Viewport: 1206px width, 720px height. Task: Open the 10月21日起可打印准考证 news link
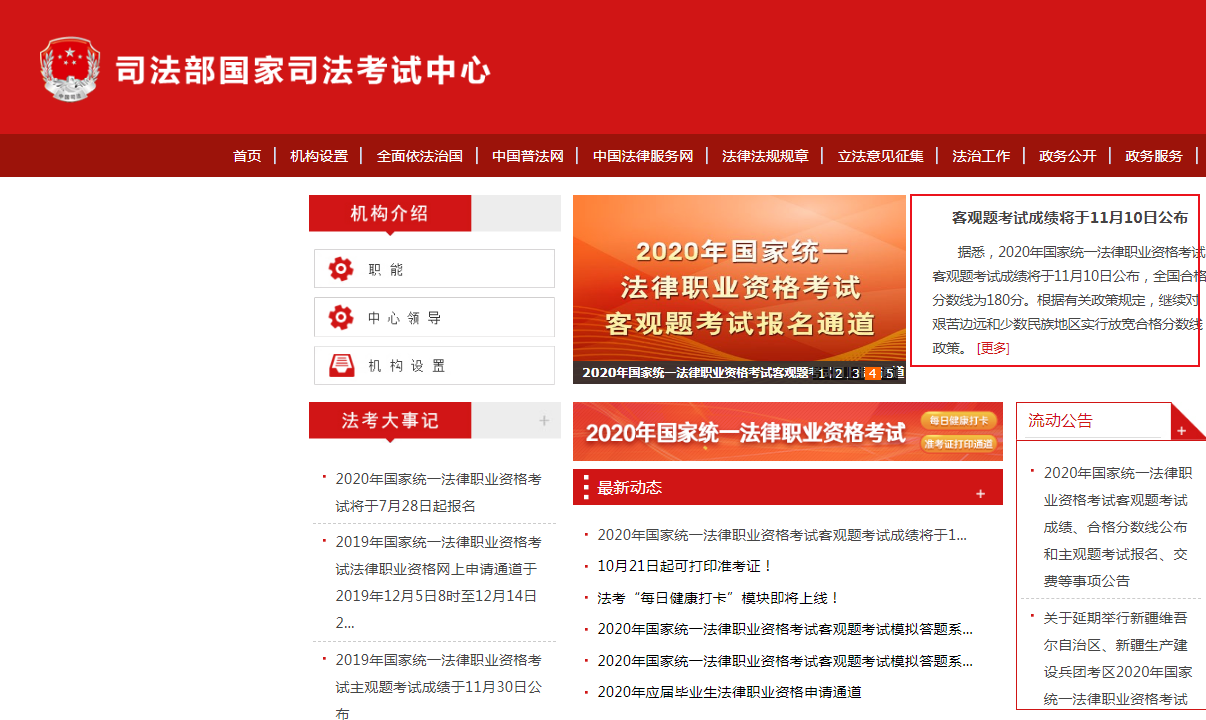[685, 566]
